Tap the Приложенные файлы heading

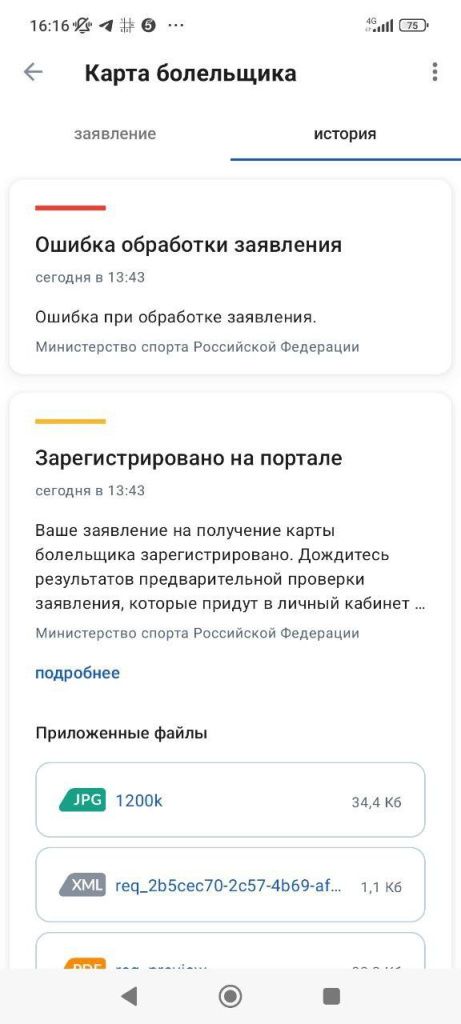click(121, 733)
